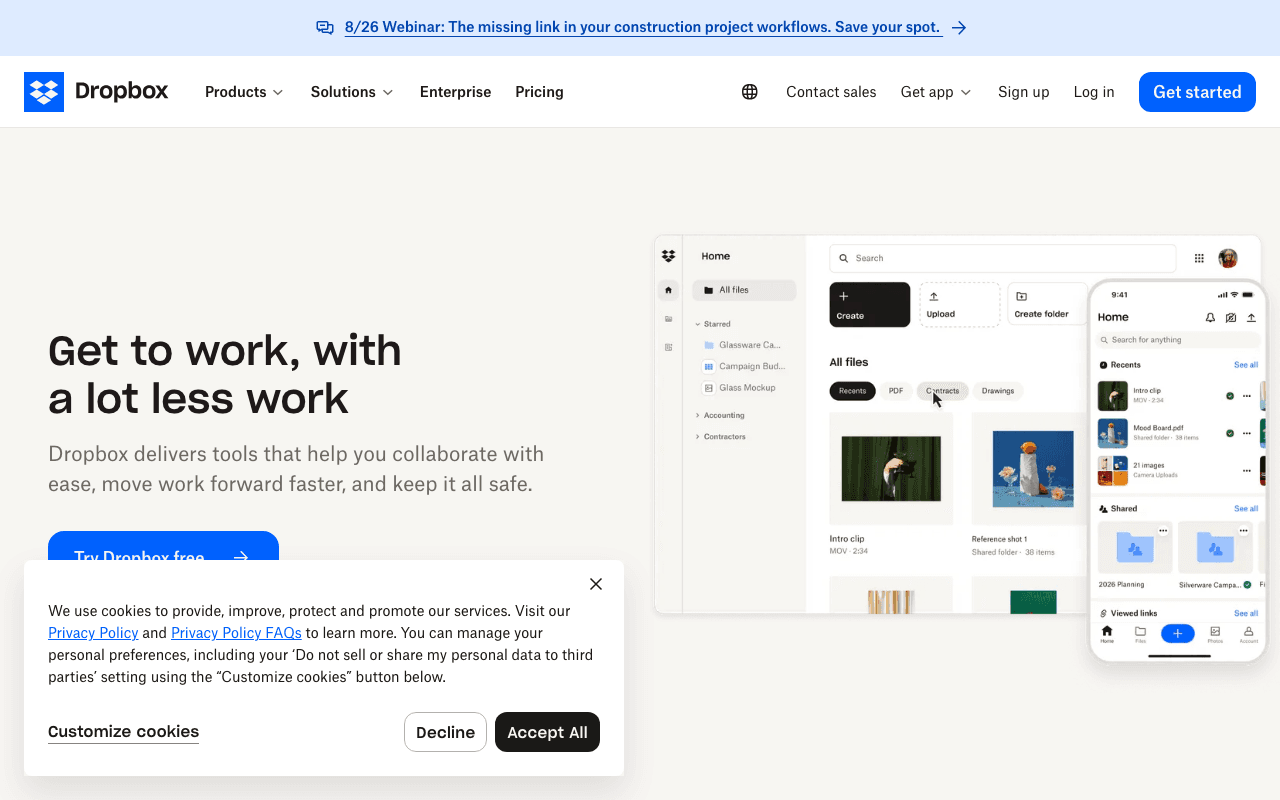
Task: Click the Campaign Bud... spreadsheet icon
Action: [x=709, y=366]
